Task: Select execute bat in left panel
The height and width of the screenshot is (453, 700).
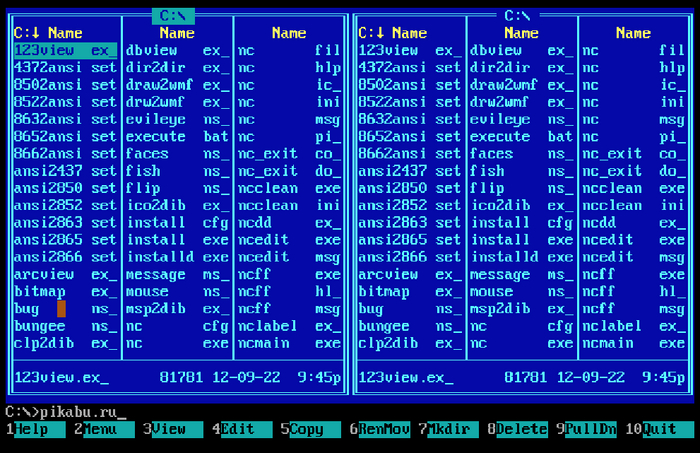Action: pos(177,137)
